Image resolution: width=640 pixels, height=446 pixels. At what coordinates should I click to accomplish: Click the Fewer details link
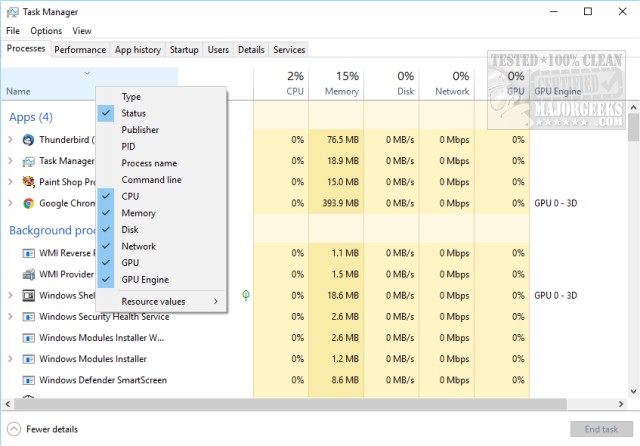(52, 429)
